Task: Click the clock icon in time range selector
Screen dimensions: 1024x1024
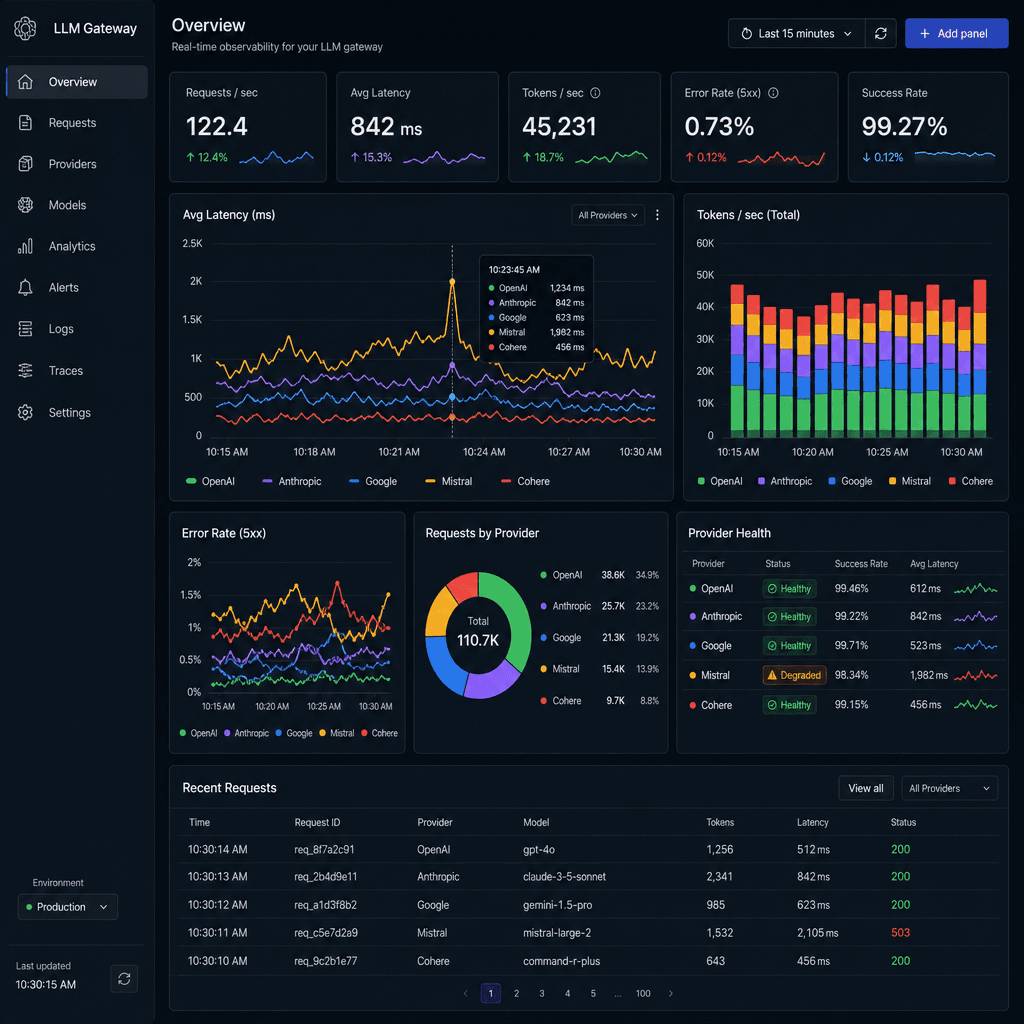Action: click(746, 33)
